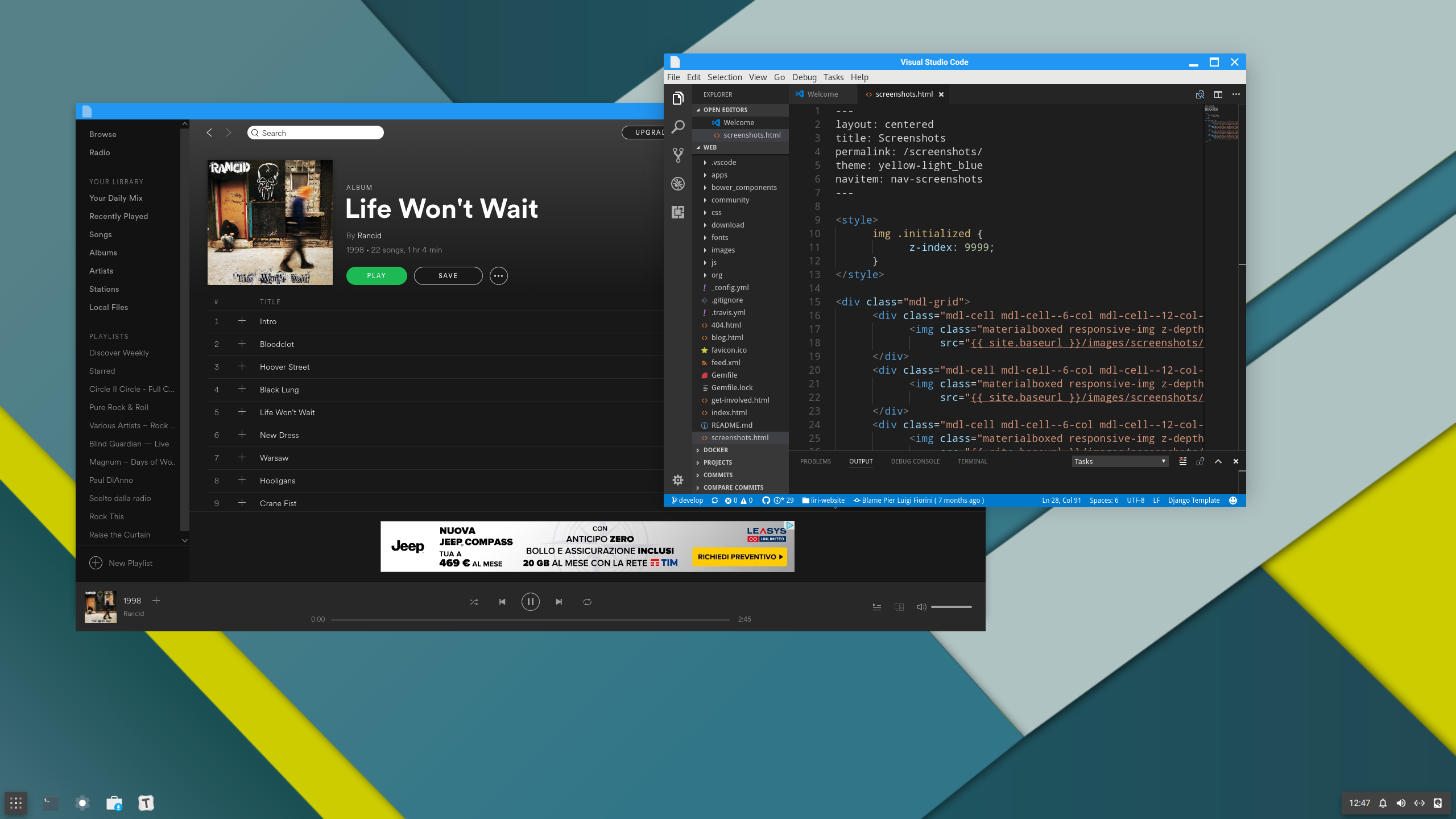Image resolution: width=1456 pixels, height=819 pixels.
Task: Click the green PLAY button
Action: coord(377,276)
